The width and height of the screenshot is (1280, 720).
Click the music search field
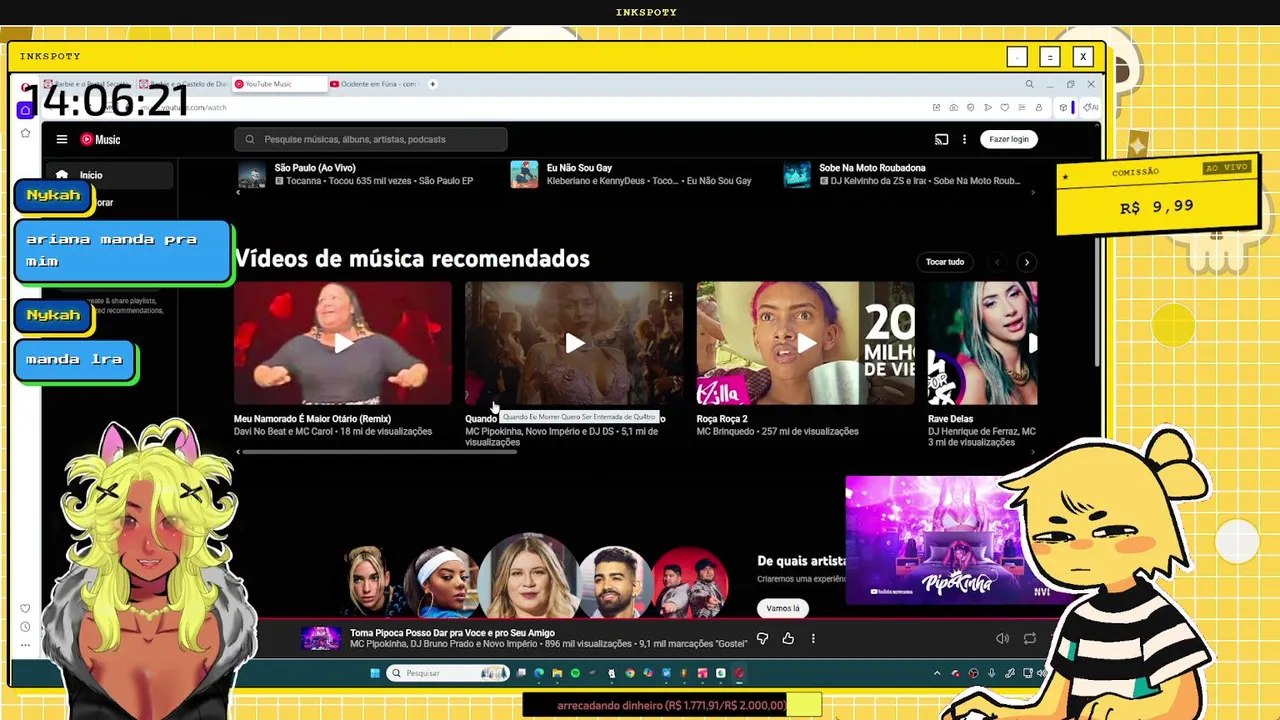pyautogui.click(x=371, y=139)
